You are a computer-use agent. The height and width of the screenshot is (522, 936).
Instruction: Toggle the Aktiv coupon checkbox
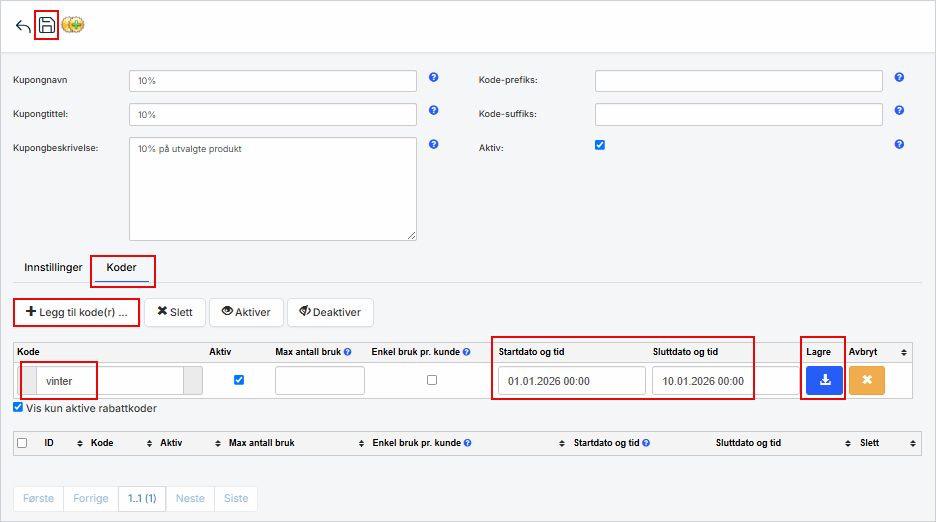point(600,145)
